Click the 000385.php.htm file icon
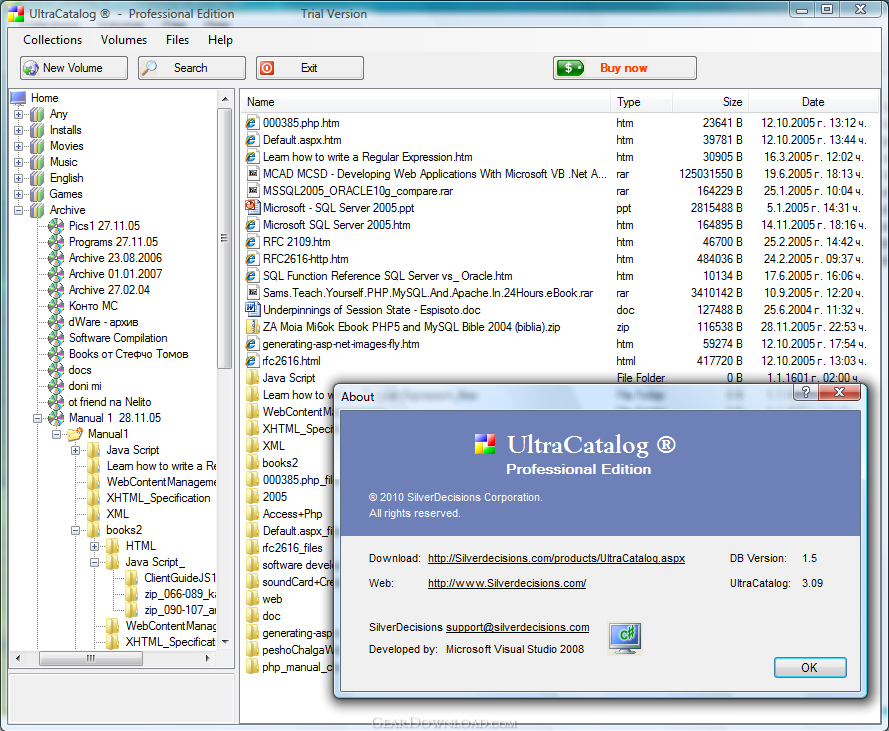Viewport: 889px width, 731px height. coord(252,123)
